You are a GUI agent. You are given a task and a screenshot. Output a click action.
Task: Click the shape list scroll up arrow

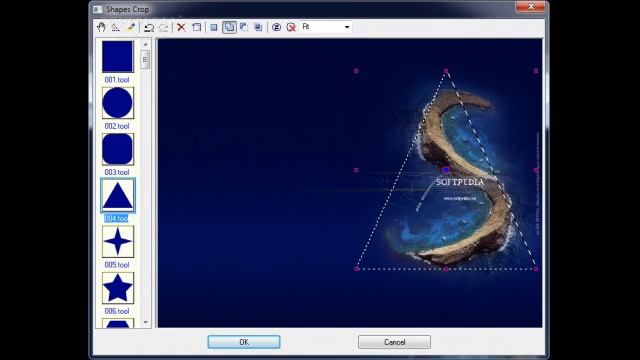pyautogui.click(x=146, y=44)
